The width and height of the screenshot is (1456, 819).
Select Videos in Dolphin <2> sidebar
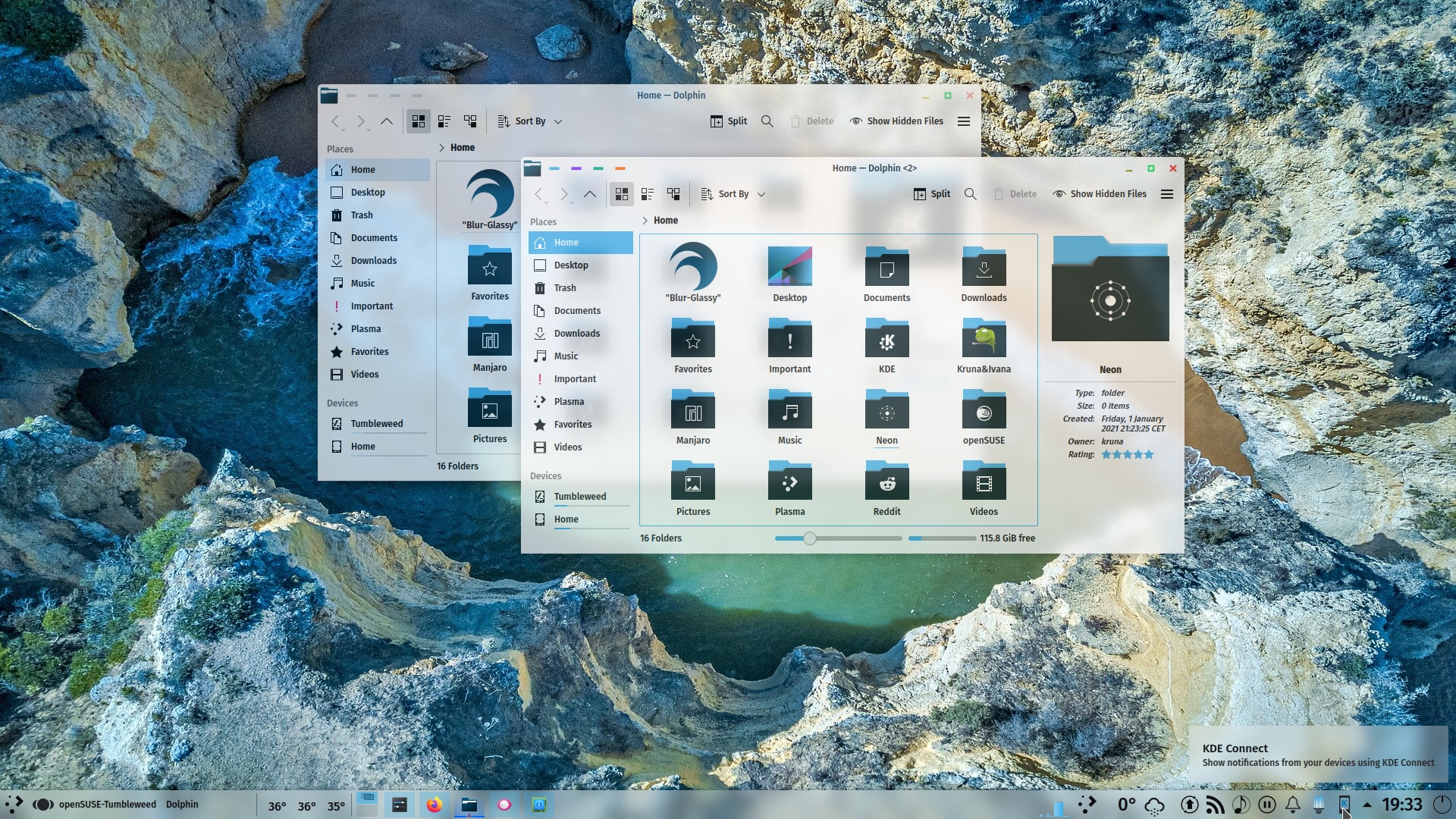[581, 447]
